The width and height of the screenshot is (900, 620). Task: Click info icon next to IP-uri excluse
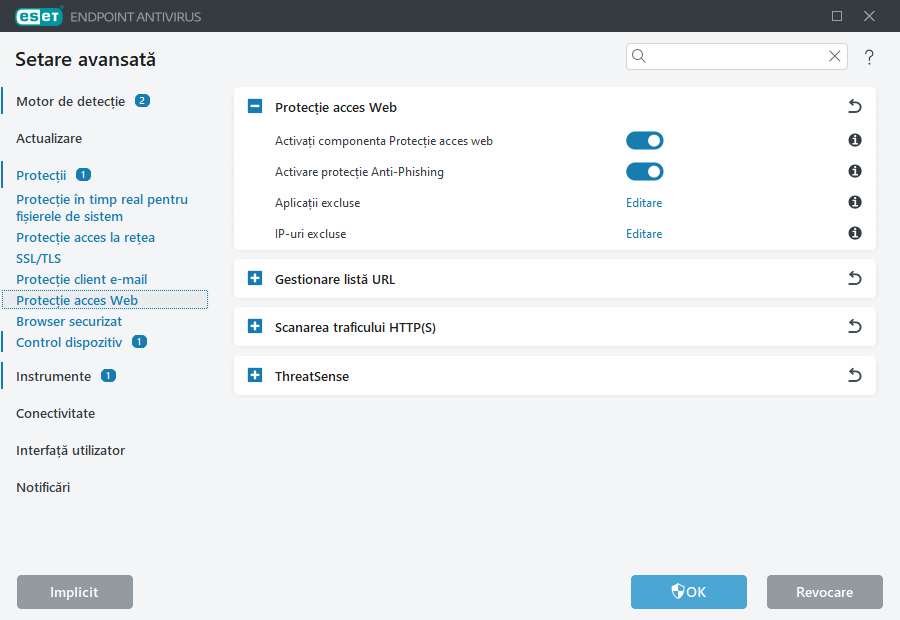[x=855, y=234]
